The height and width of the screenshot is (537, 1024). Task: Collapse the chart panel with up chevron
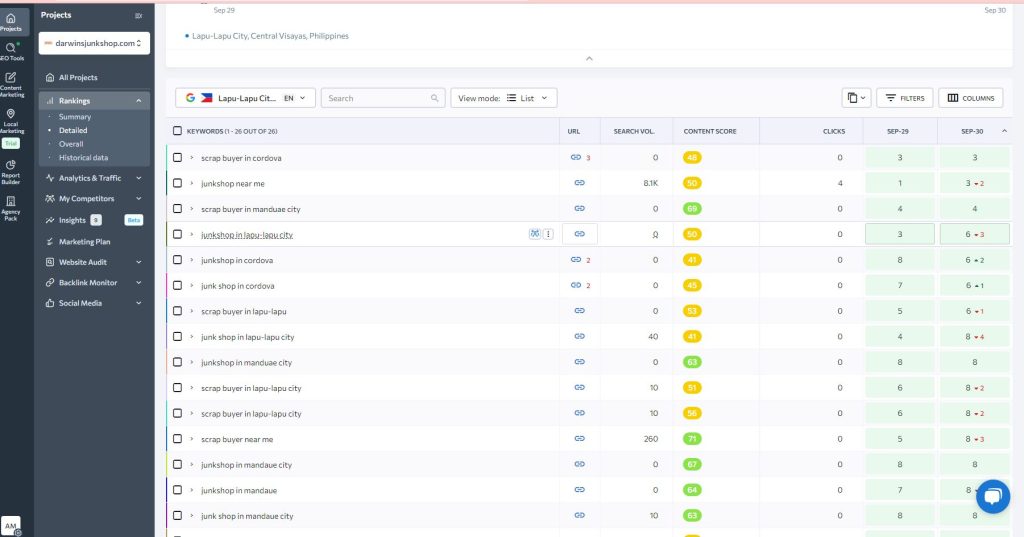point(589,59)
